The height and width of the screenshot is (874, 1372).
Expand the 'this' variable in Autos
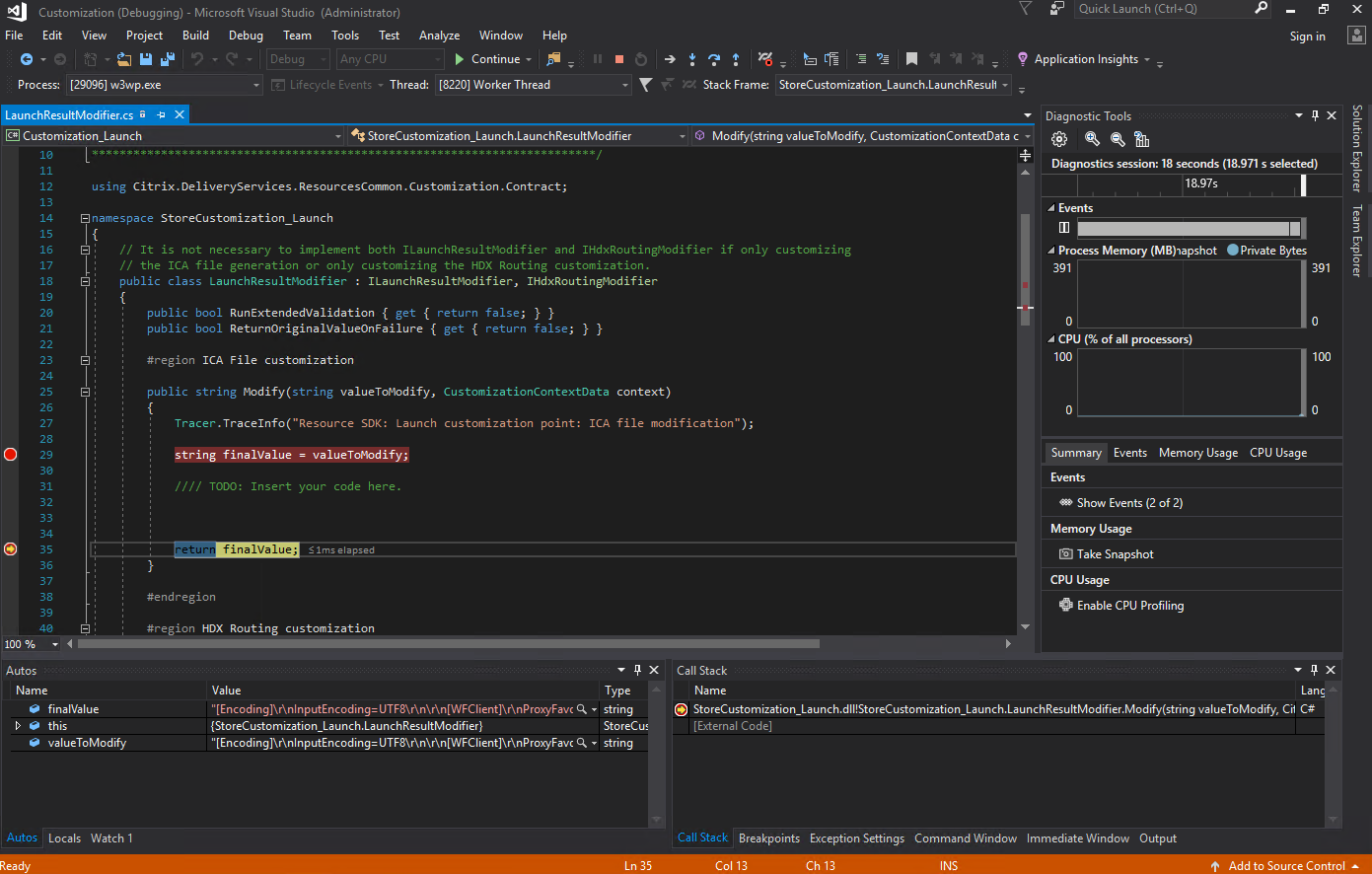pyautogui.click(x=18, y=726)
